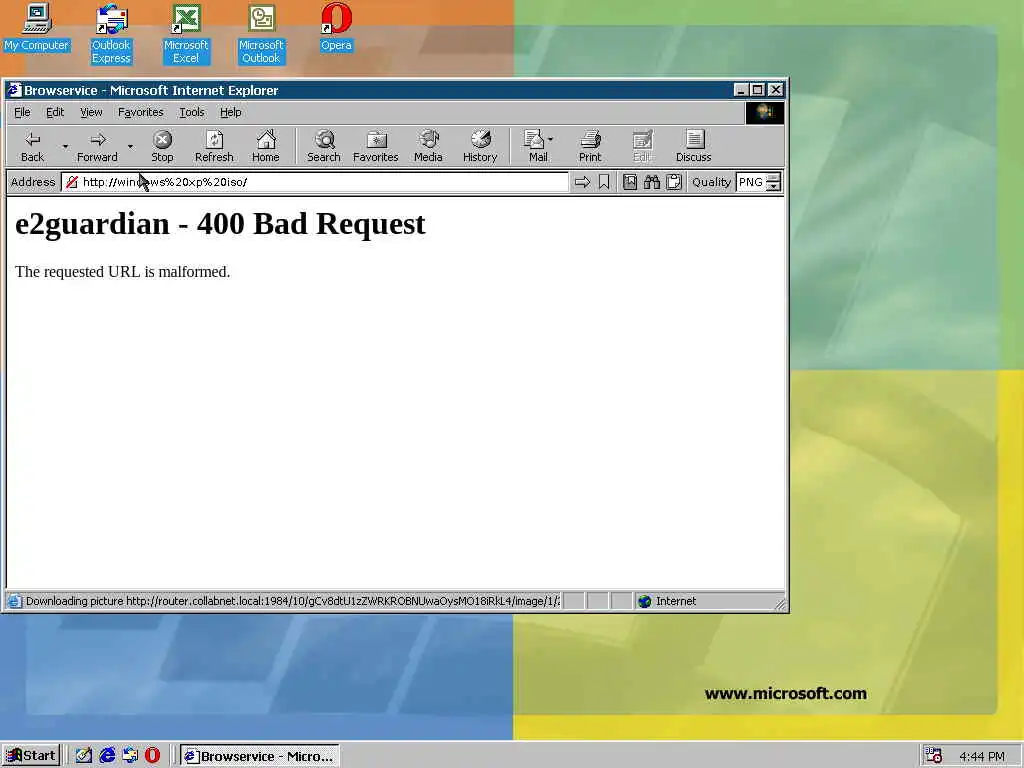
Task: Launch Opera from quick launch
Action: [x=152, y=756]
